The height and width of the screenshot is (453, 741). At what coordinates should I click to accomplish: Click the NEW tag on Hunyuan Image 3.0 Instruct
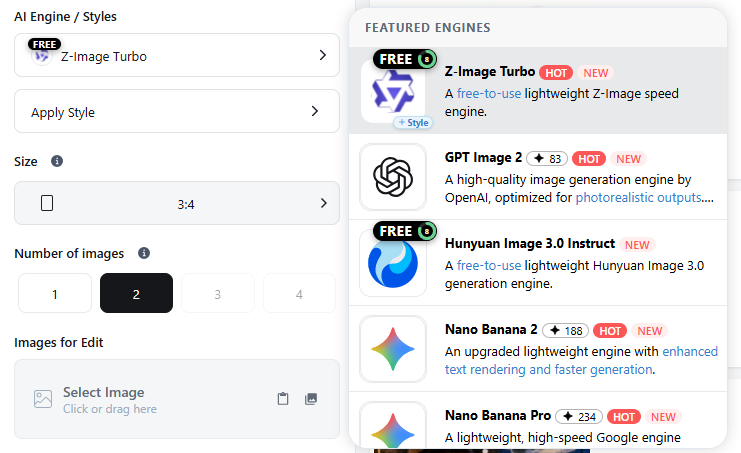(637, 245)
